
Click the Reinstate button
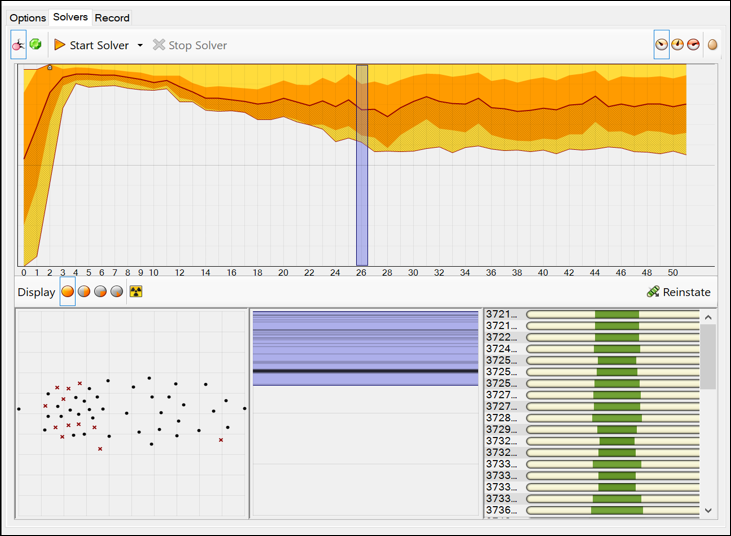(678, 292)
